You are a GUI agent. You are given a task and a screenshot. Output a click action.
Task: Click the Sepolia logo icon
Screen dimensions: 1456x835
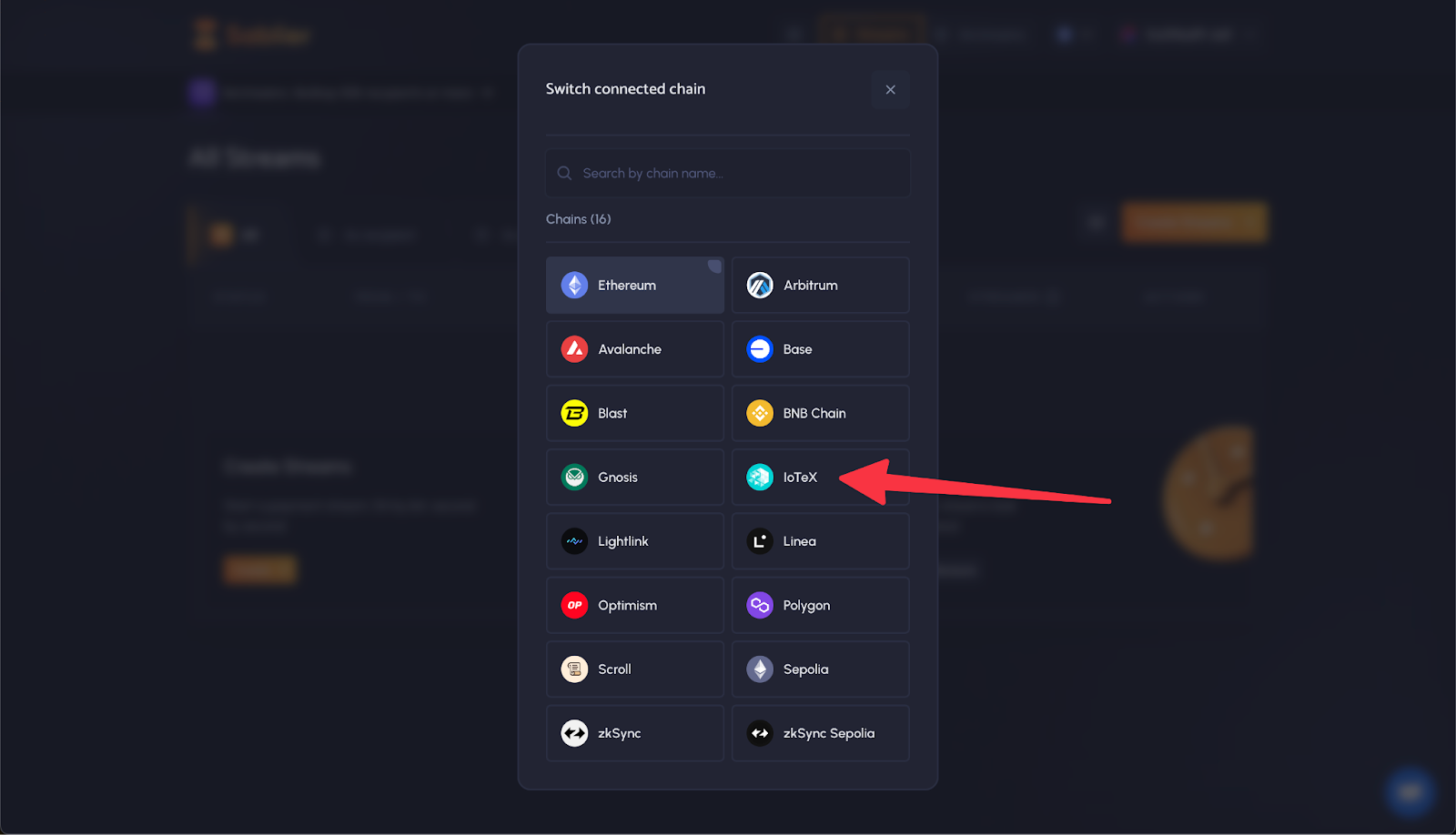coord(760,669)
